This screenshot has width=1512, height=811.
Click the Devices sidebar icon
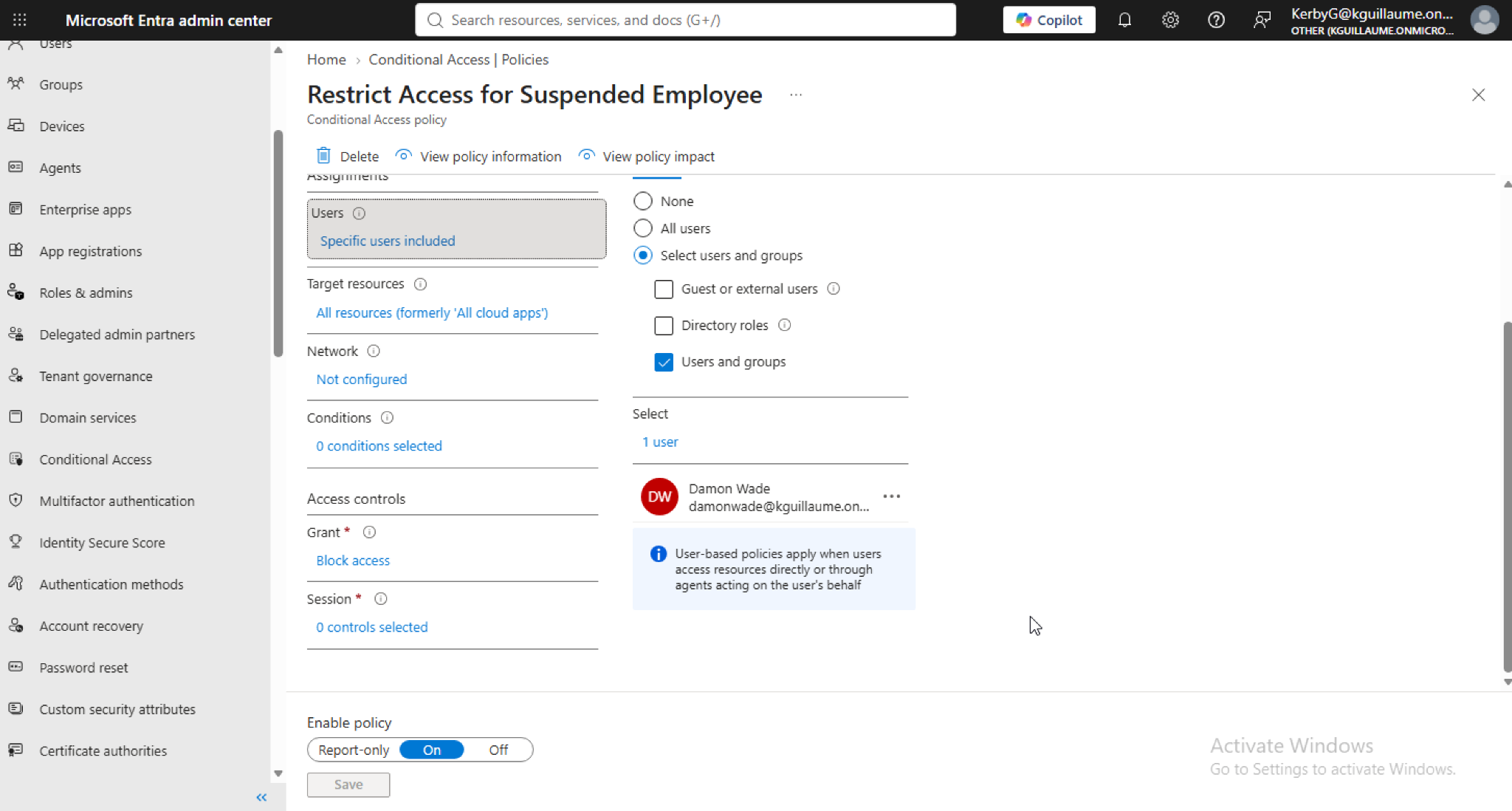16,126
